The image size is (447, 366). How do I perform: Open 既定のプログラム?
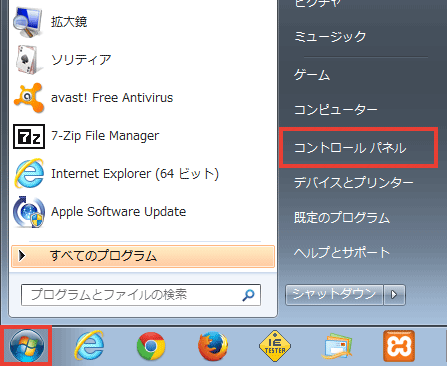pos(342,218)
